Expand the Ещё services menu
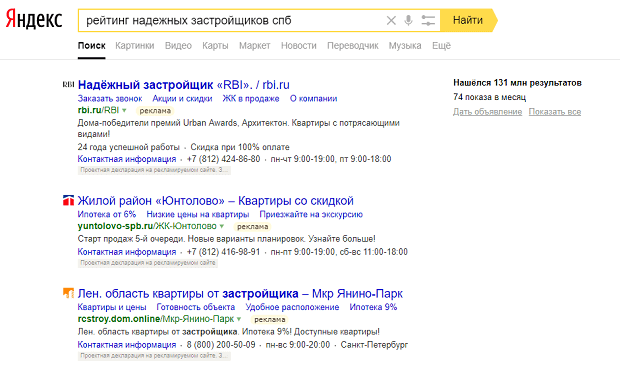620x372 pixels. click(441, 46)
